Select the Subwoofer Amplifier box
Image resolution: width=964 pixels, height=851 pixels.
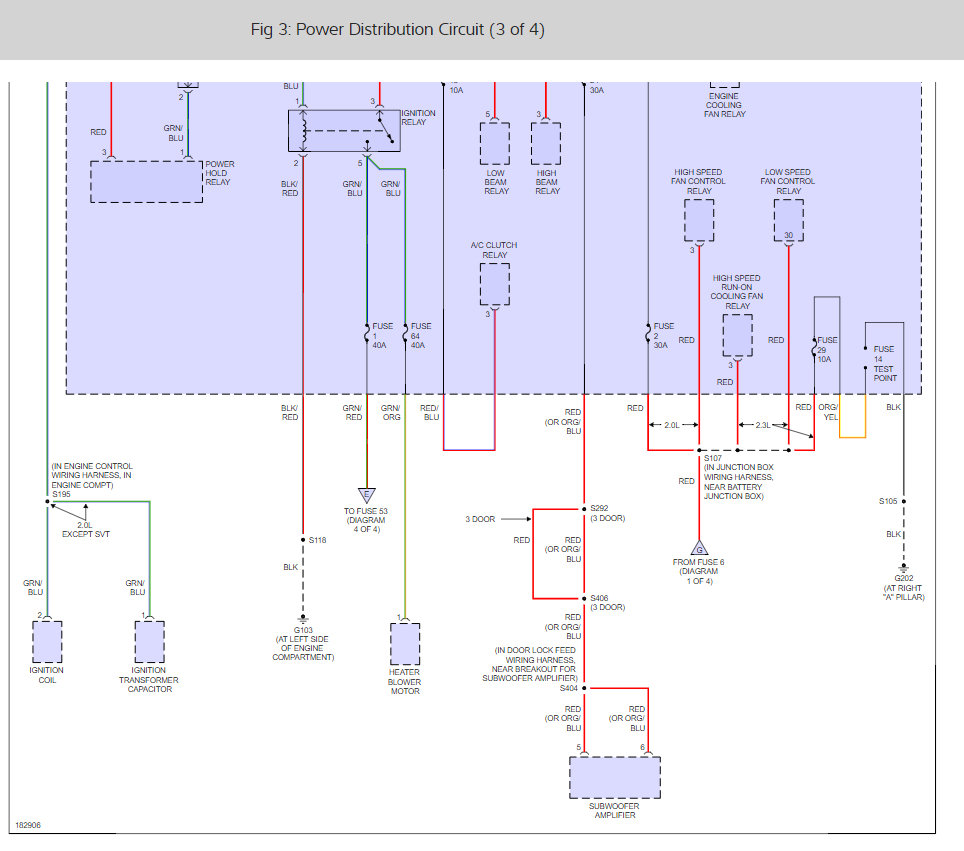coord(615,778)
